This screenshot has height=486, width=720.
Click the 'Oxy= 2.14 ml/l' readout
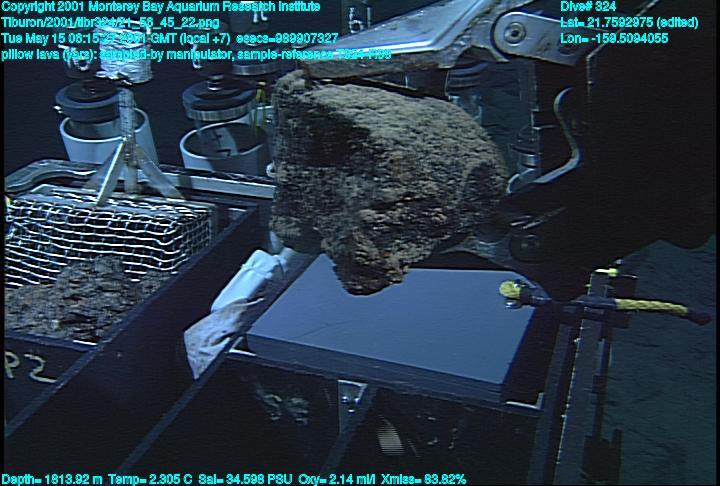point(337,479)
